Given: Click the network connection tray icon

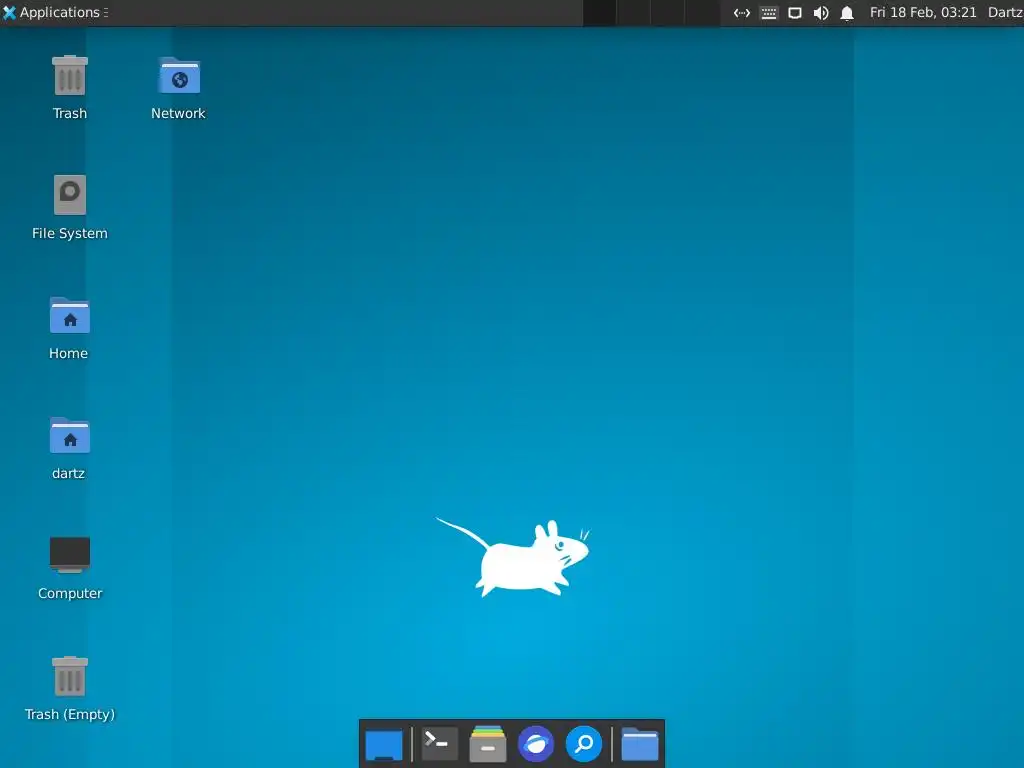Looking at the screenshot, I should [x=742, y=12].
